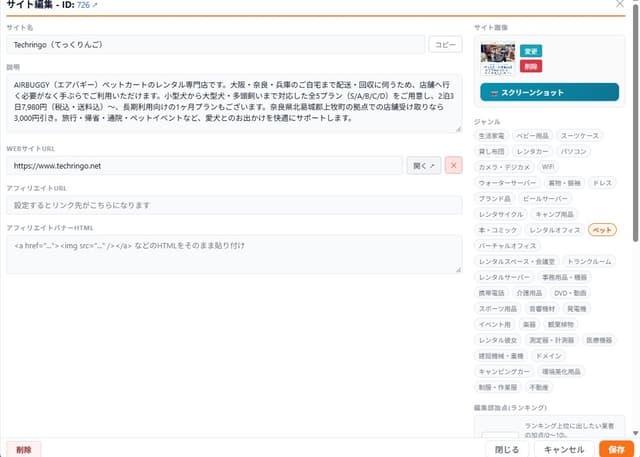Toggle the スポーツ用品 genre tag

click(498, 308)
